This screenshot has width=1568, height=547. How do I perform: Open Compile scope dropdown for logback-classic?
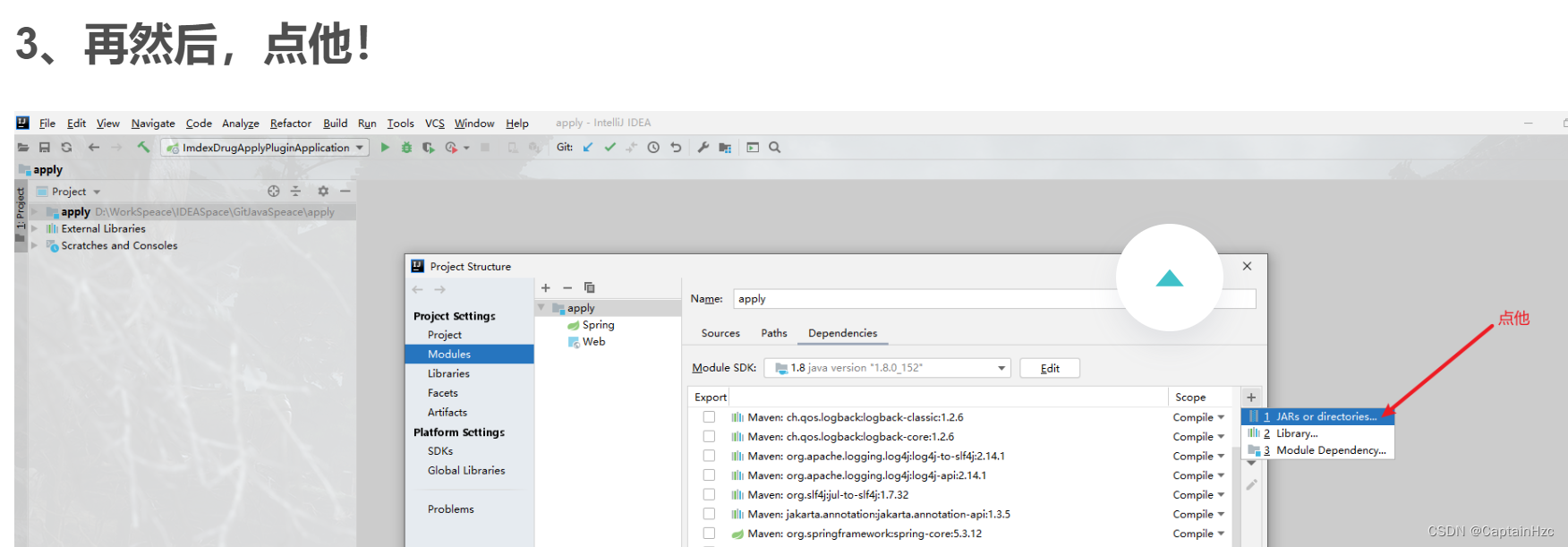[1198, 417]
